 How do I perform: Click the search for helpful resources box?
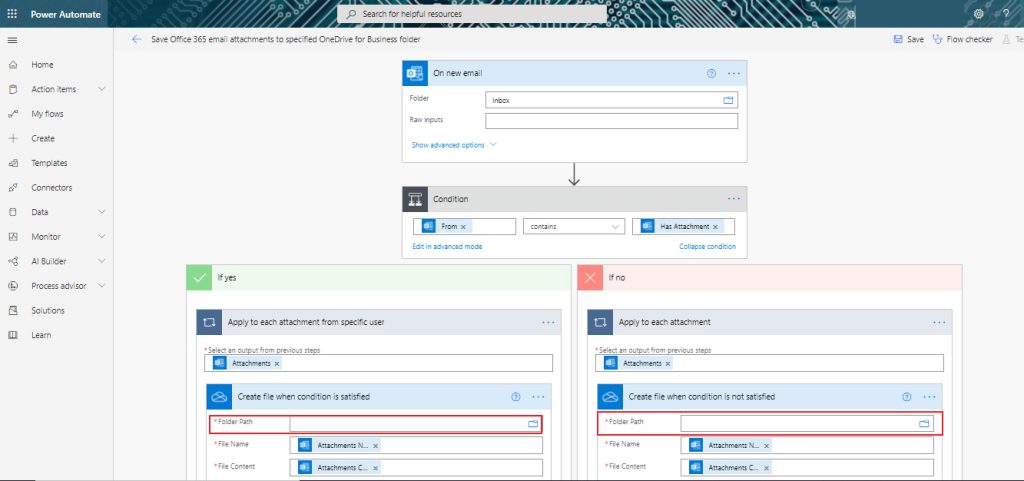tap(472, 14)
